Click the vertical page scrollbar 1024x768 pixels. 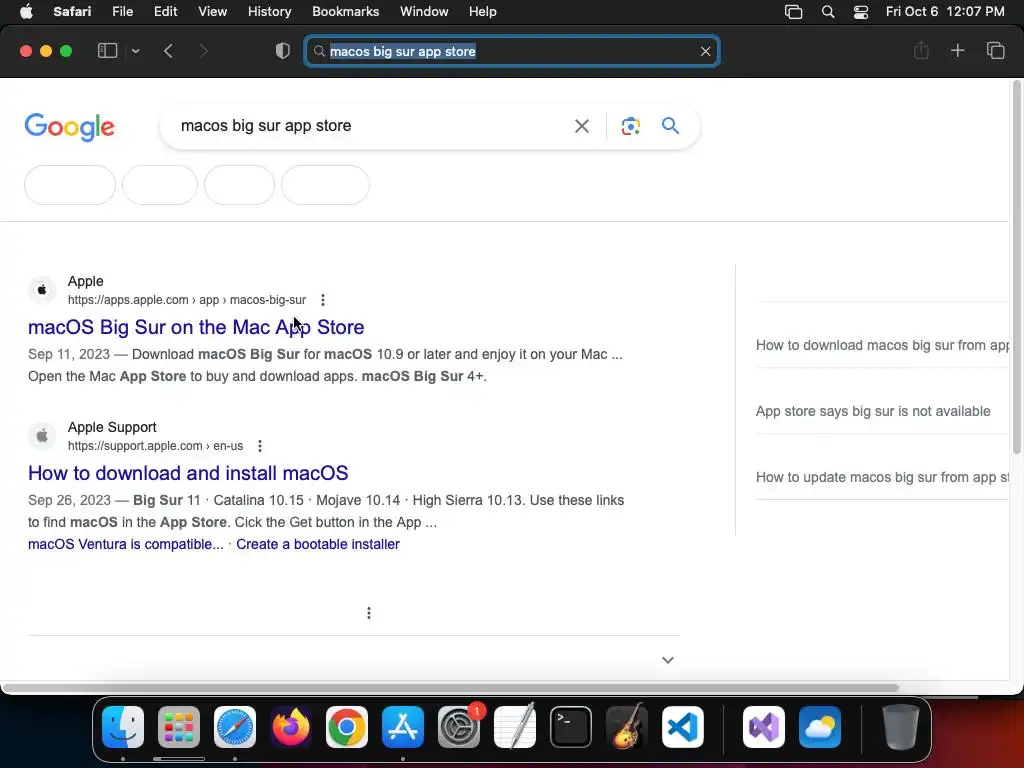(x=1016, y=268)
